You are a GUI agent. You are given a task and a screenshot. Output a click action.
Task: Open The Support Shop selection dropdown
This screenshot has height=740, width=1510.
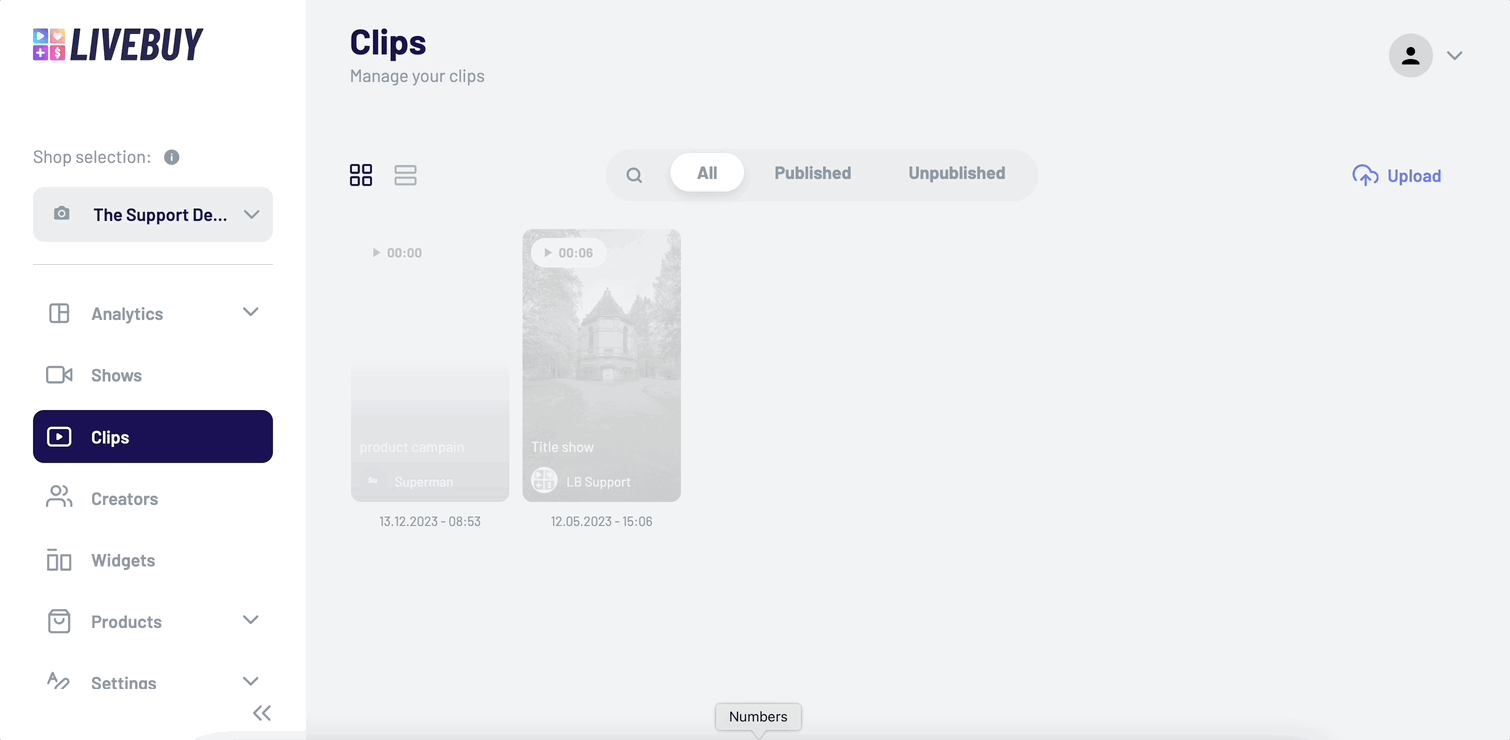click(x=152, y=214)
